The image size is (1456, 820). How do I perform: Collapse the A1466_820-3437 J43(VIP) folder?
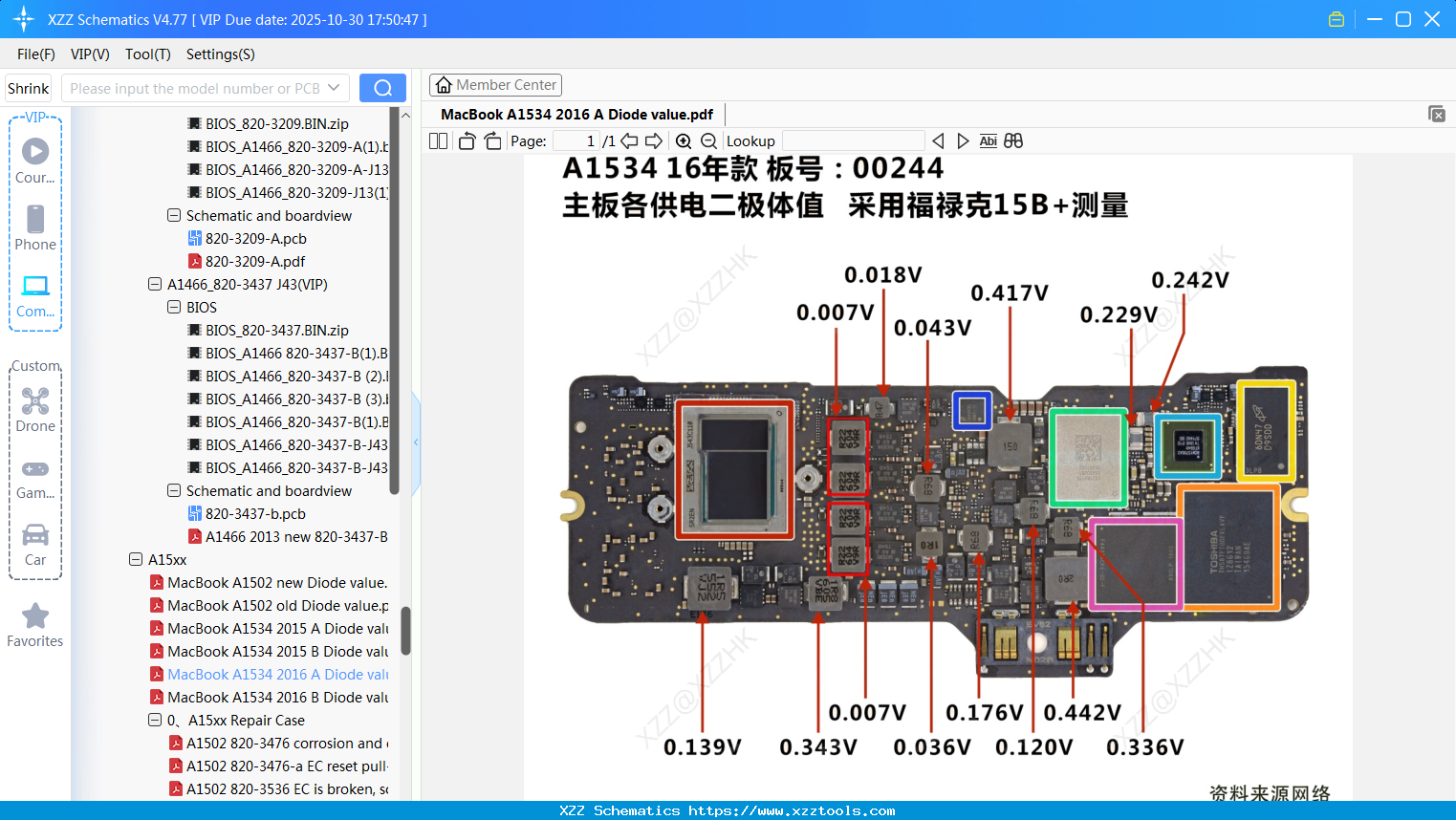click(x=155, y=284)
